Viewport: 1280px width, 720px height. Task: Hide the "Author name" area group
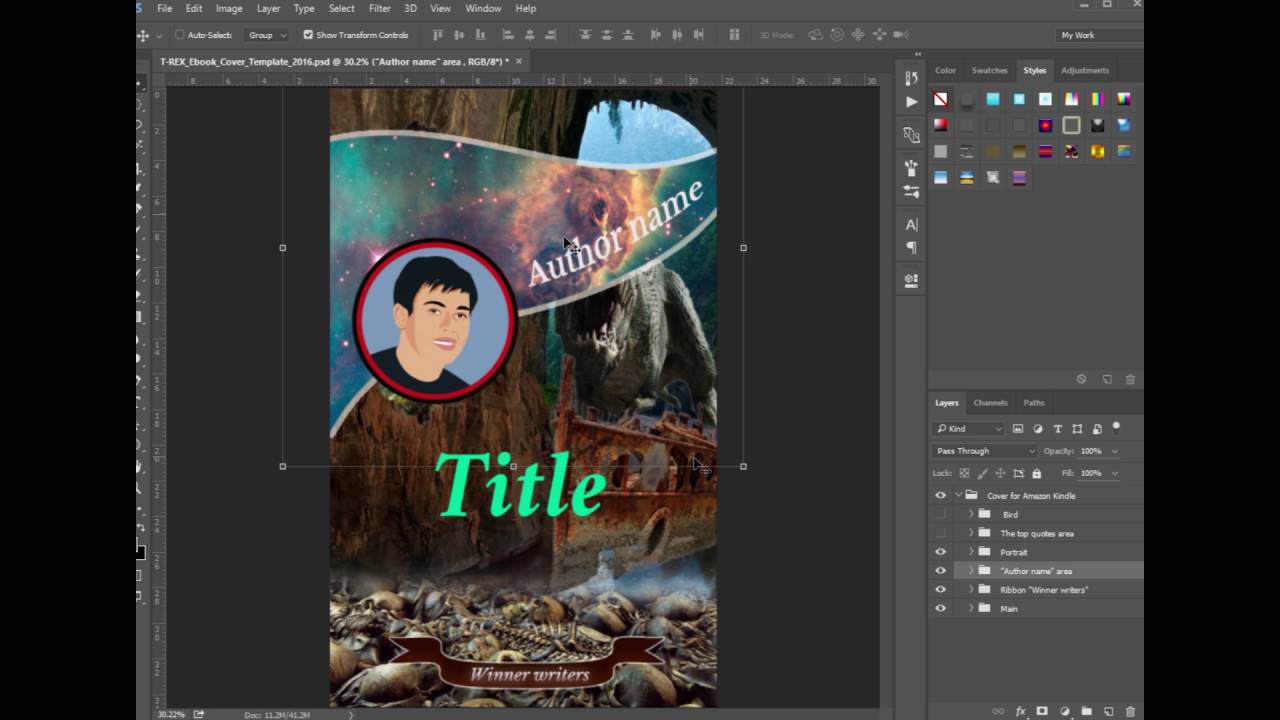pos(940,571)
